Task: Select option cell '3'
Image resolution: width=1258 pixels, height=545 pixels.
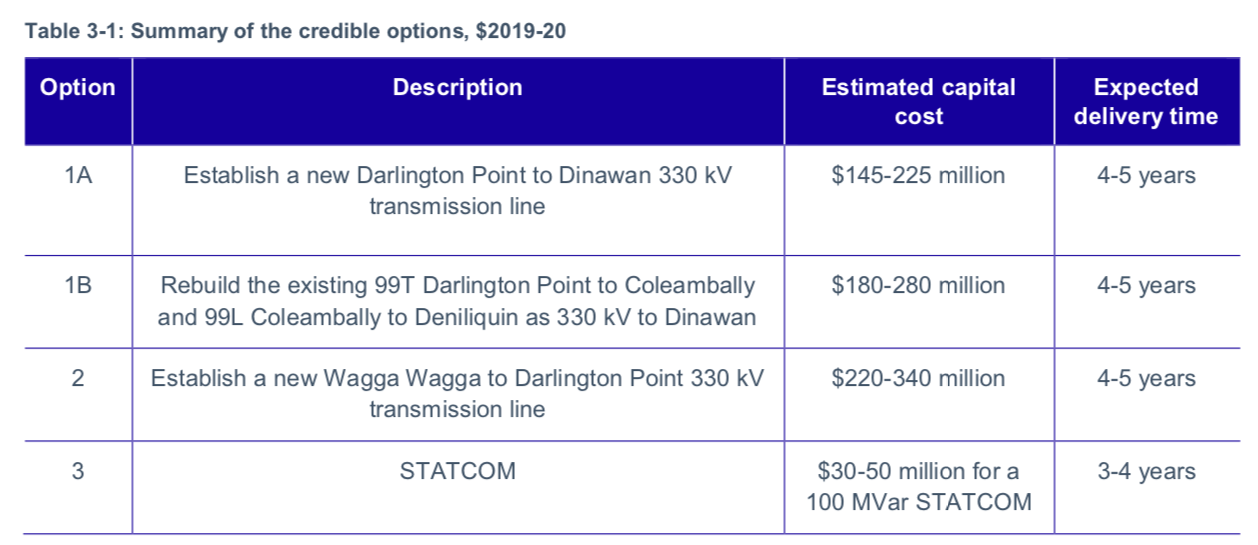Action: point(78,472)
